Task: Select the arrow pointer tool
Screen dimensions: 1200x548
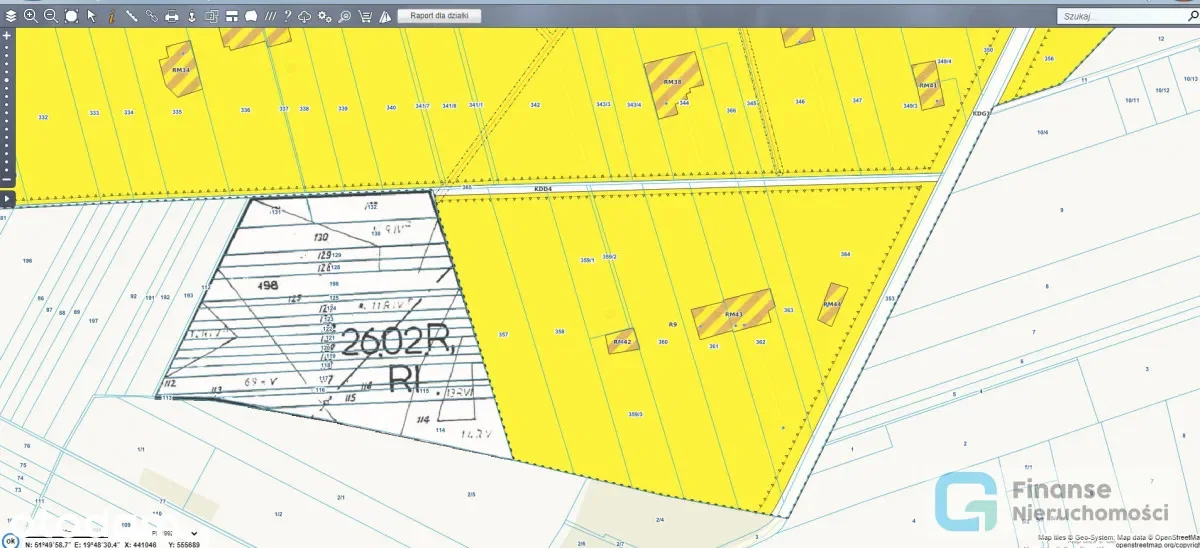Action: pos(91,16)
